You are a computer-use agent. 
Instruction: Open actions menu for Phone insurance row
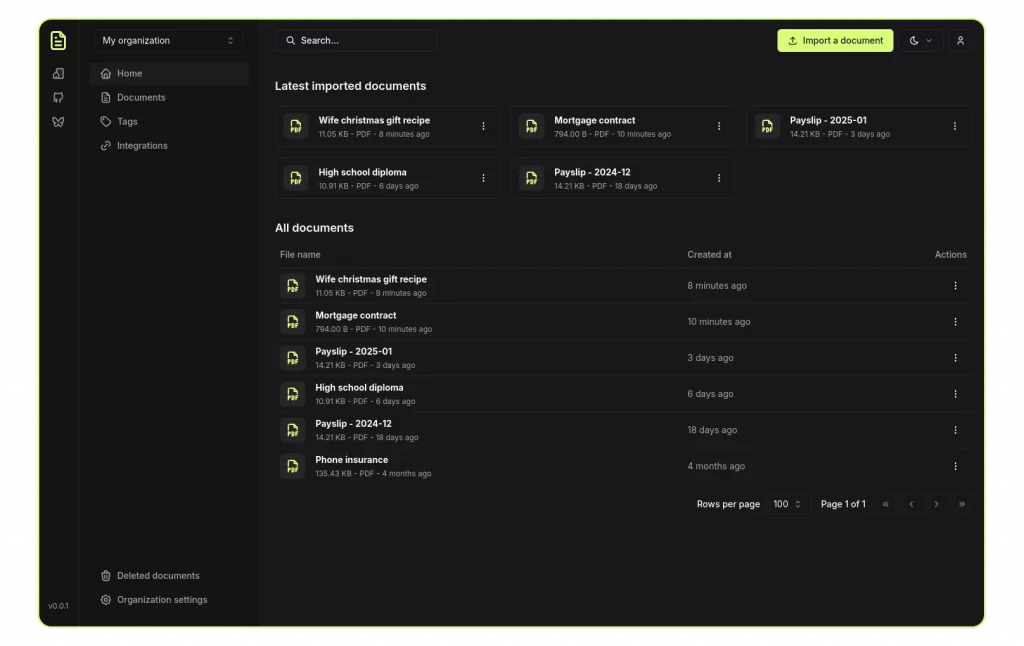pyautogui.click(x=955, y=466)
